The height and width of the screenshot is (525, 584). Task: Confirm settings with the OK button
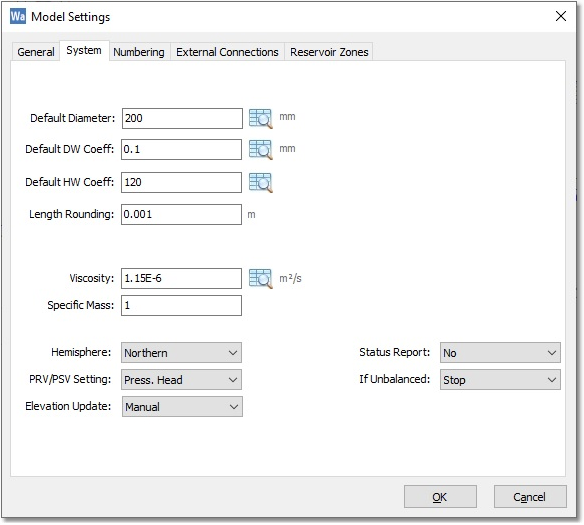click(x=440, y=496)
